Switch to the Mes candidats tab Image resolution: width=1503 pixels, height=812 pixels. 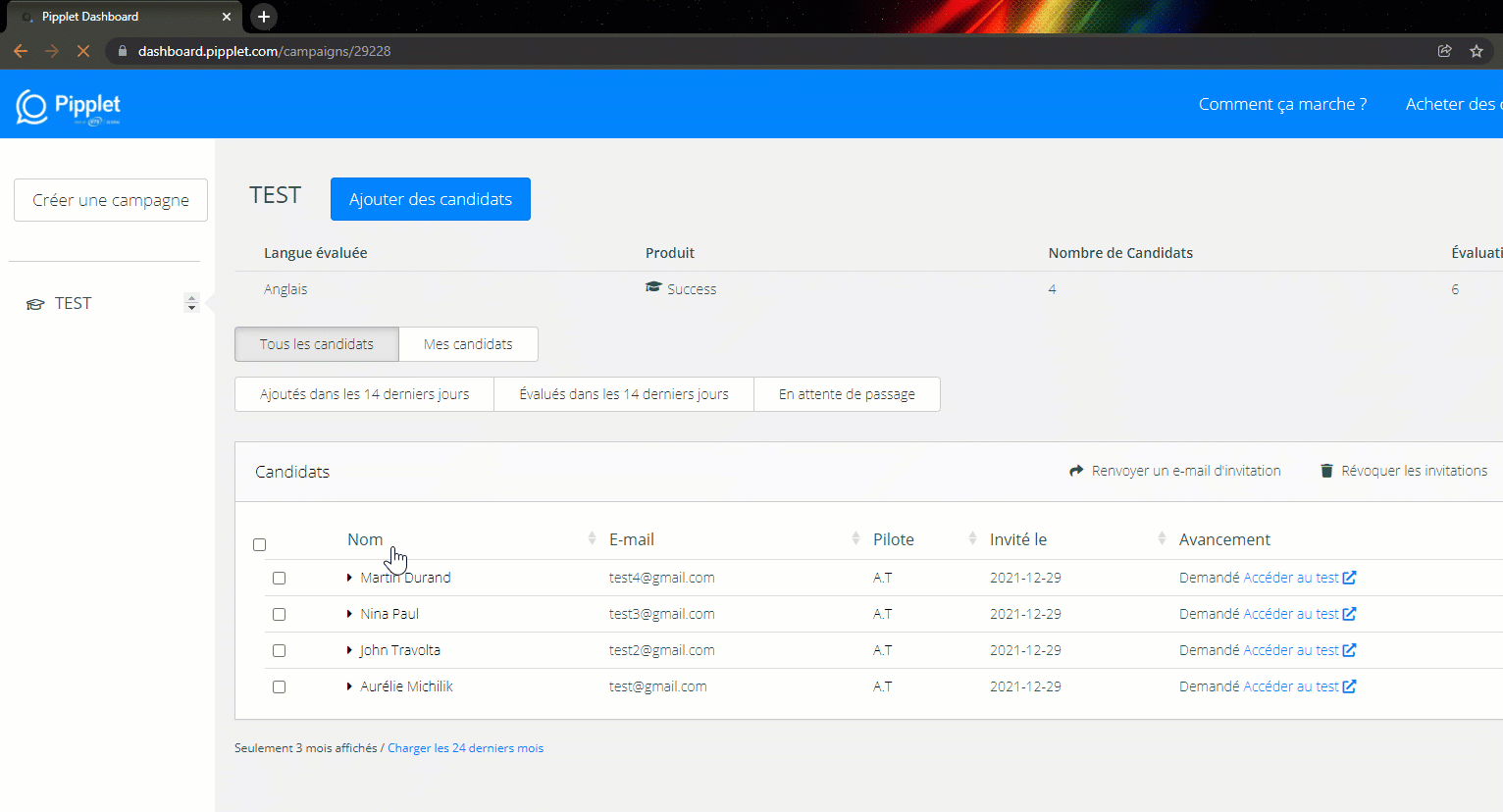pyautogui.click(x=468, y=344)
